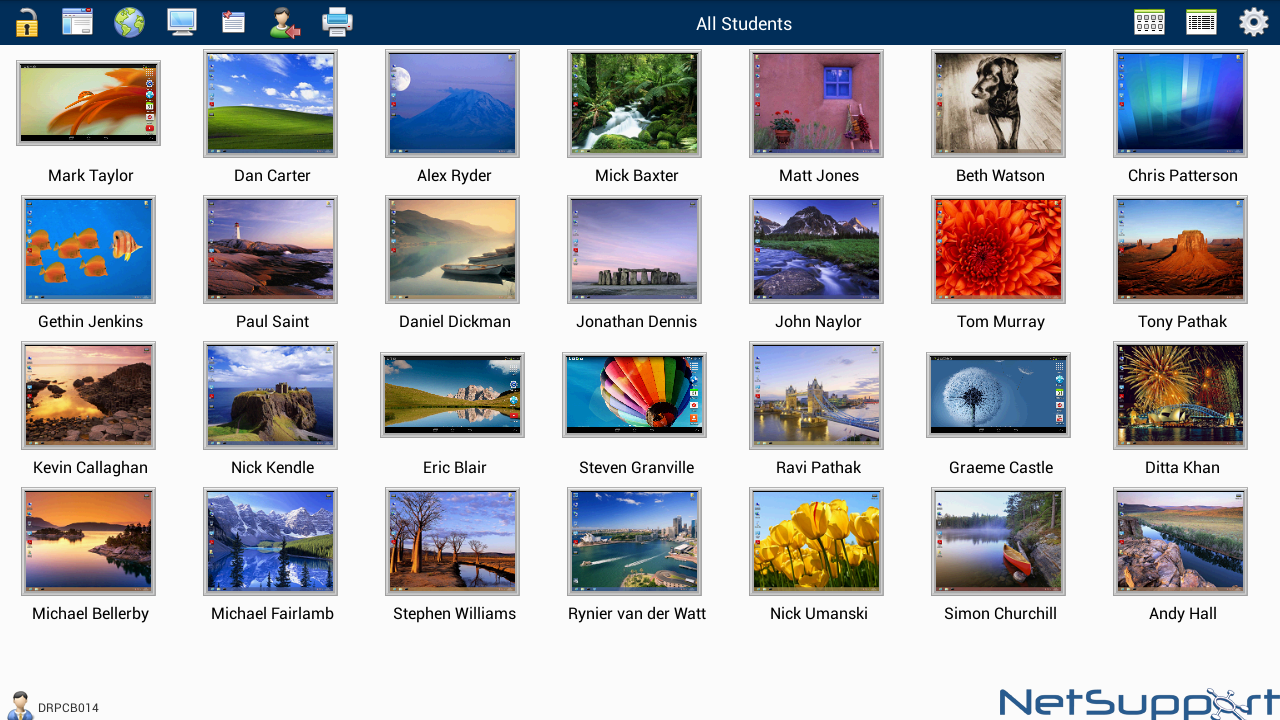The width and height of the screenshot is (1280, 720).
Task: Click the application window icon in toolbar
Action: pyautogui.click(x=77, y=22)
